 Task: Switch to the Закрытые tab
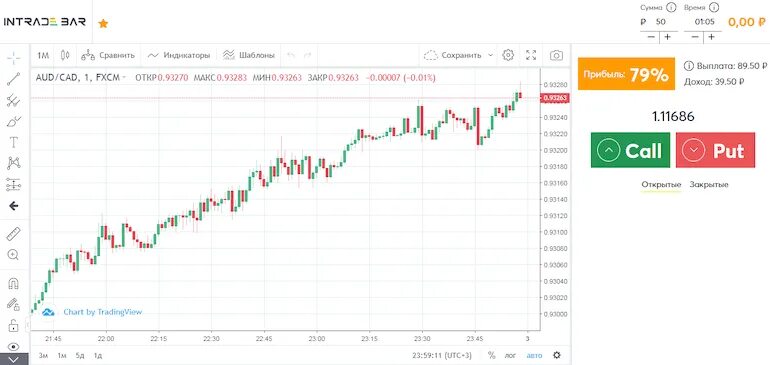(709, 185)
